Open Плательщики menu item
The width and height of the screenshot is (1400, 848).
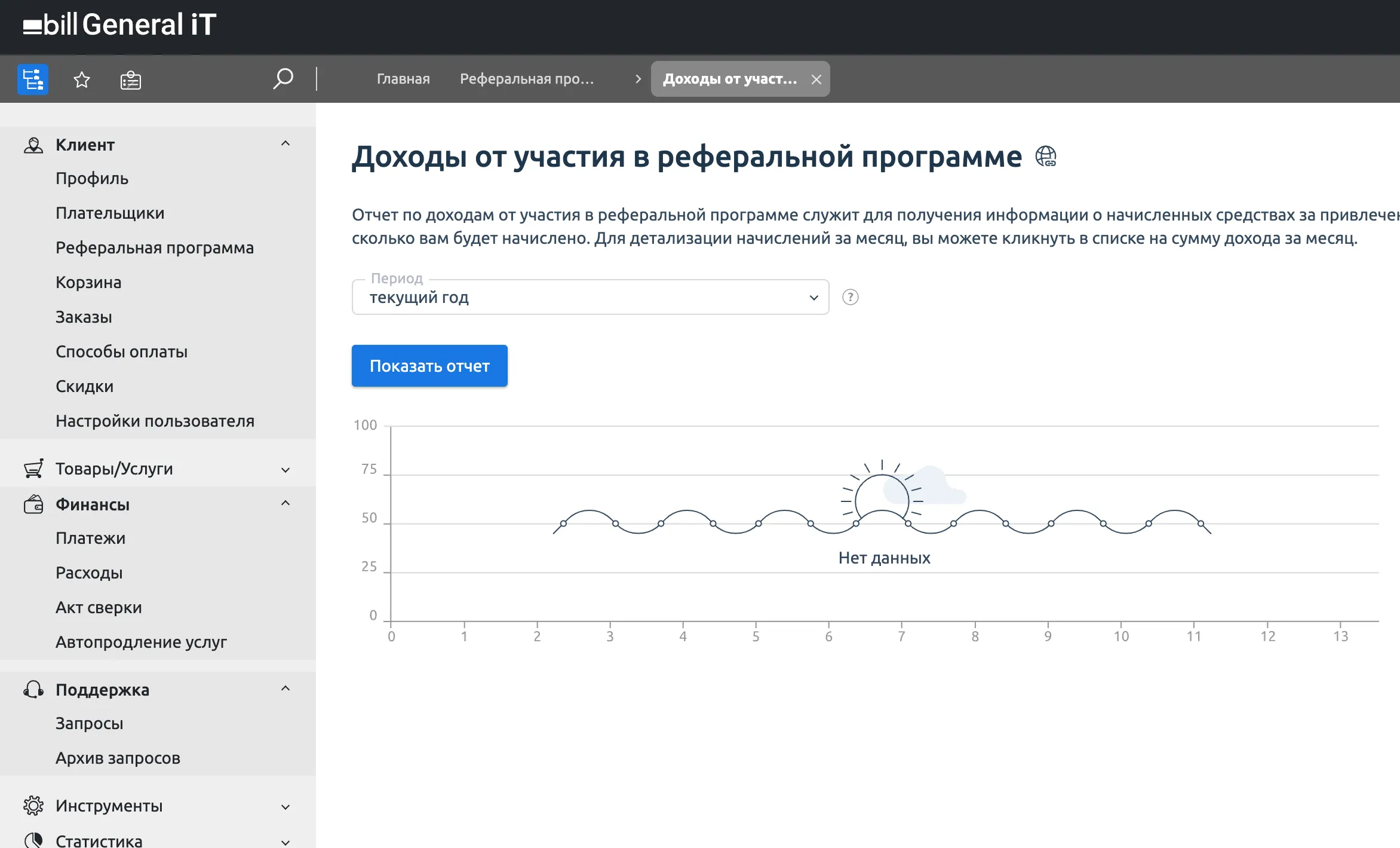(x=110, y=213)
